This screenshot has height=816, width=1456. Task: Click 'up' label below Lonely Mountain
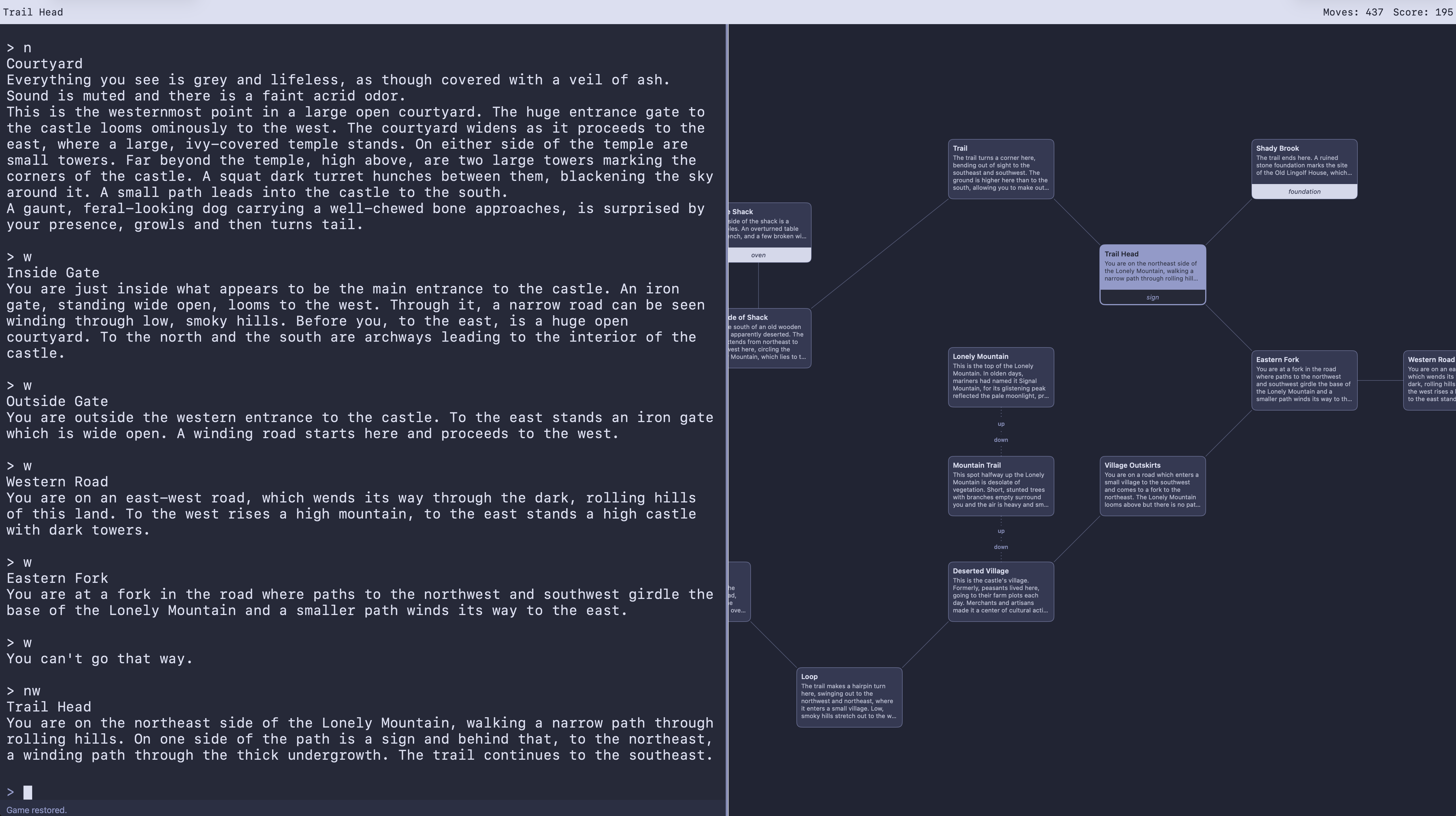coord(1000,424)
